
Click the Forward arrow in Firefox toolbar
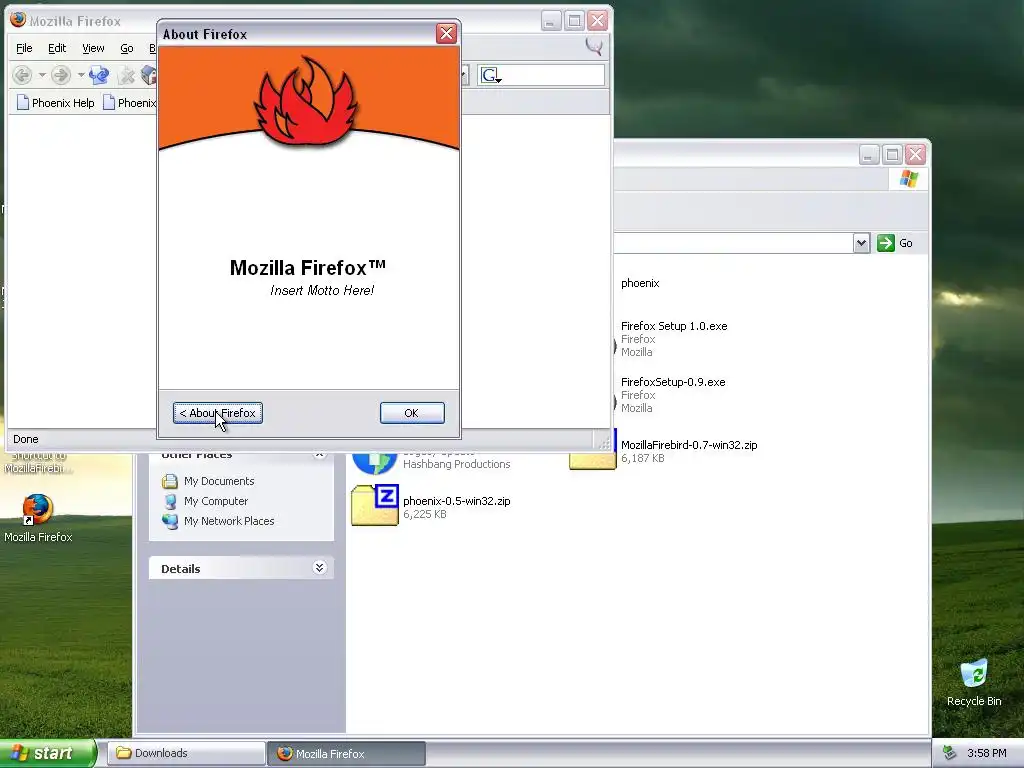pos(61,75)
